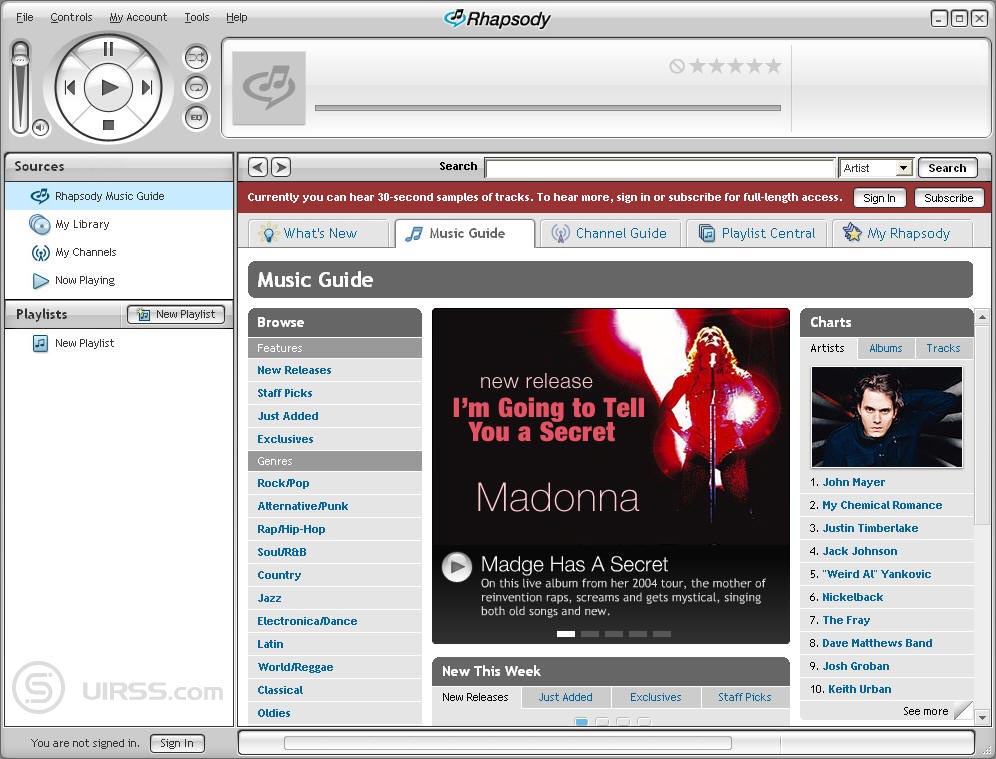Click the Subscribe button
Screen dimensions: 996x759
pyautogui.click(x=948, y=198)
